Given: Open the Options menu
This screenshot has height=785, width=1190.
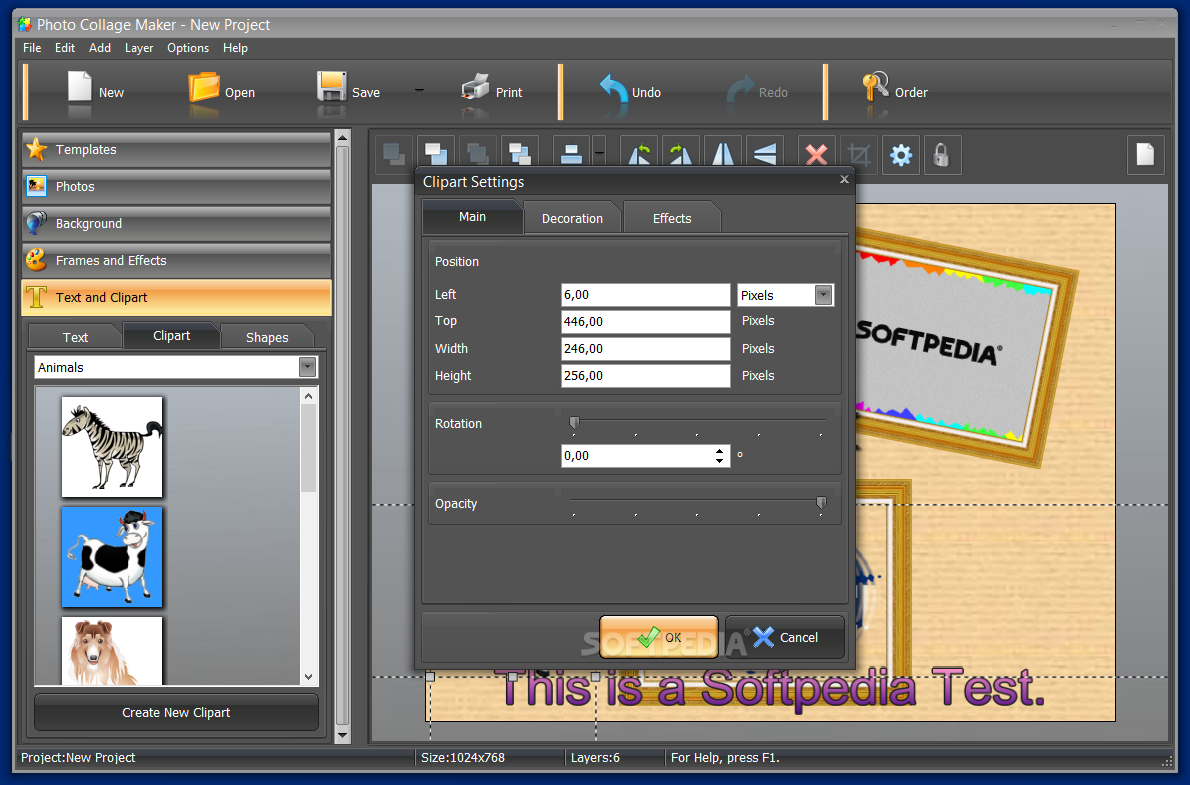Looking at the screenshot, I should pos(187,48).
